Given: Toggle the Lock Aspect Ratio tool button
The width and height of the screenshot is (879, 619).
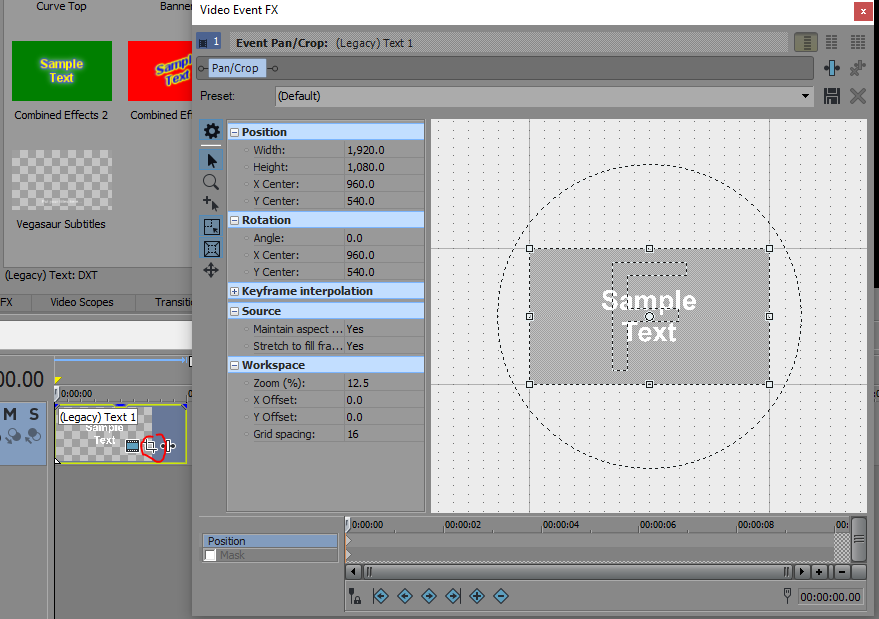Looking at the screenshot, I should (x=211, y=227).
